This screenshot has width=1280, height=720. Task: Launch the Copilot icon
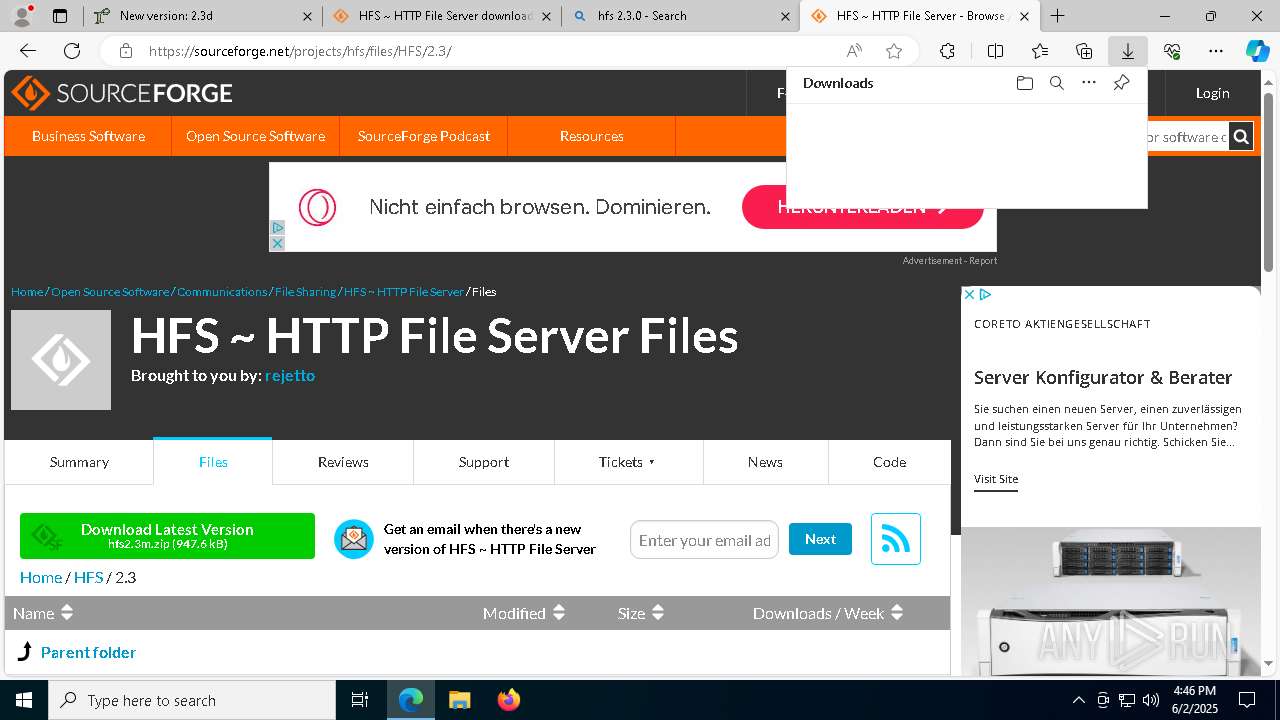(x=1257, y=51)
